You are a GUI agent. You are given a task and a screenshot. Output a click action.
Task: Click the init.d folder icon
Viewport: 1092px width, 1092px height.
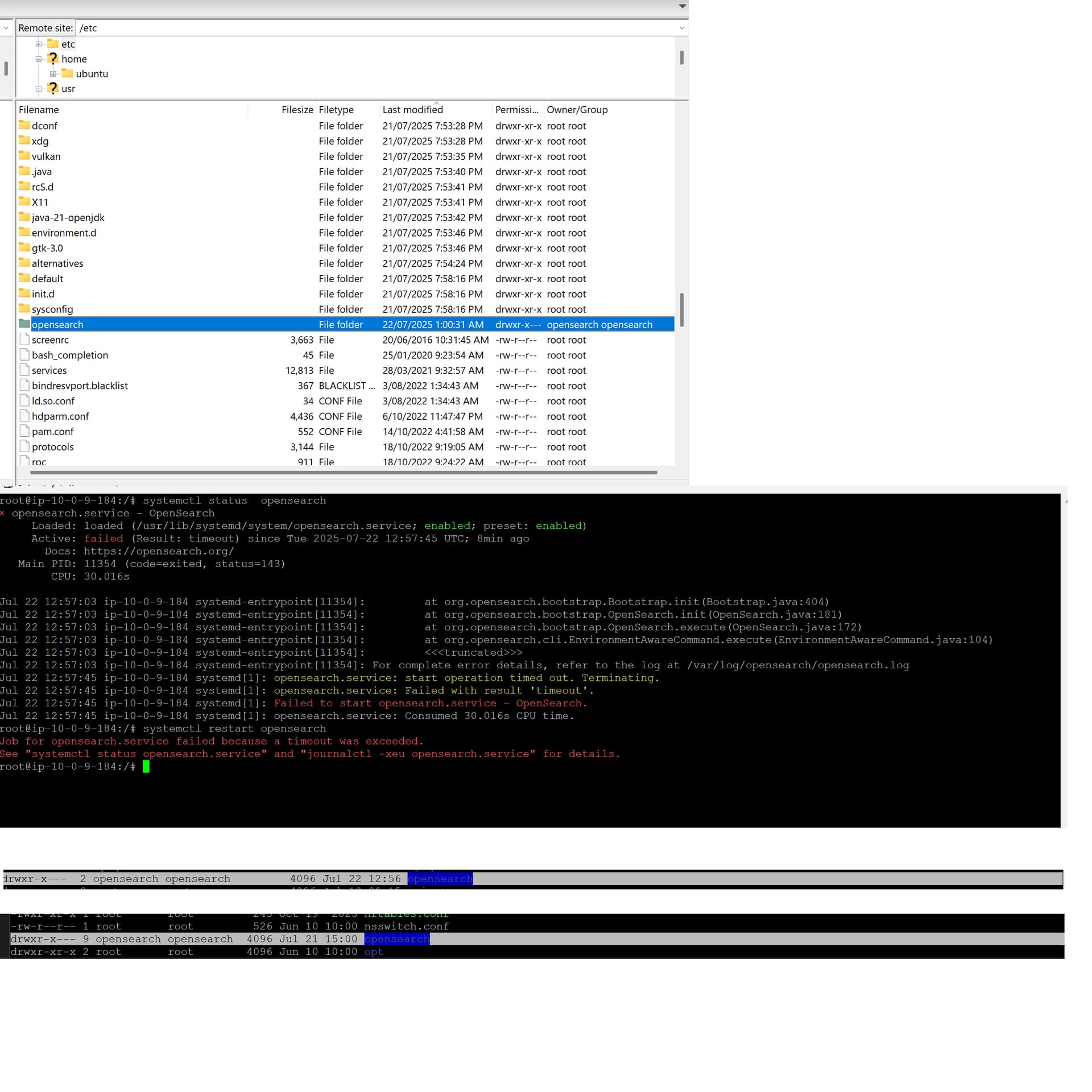click(24, 293)
